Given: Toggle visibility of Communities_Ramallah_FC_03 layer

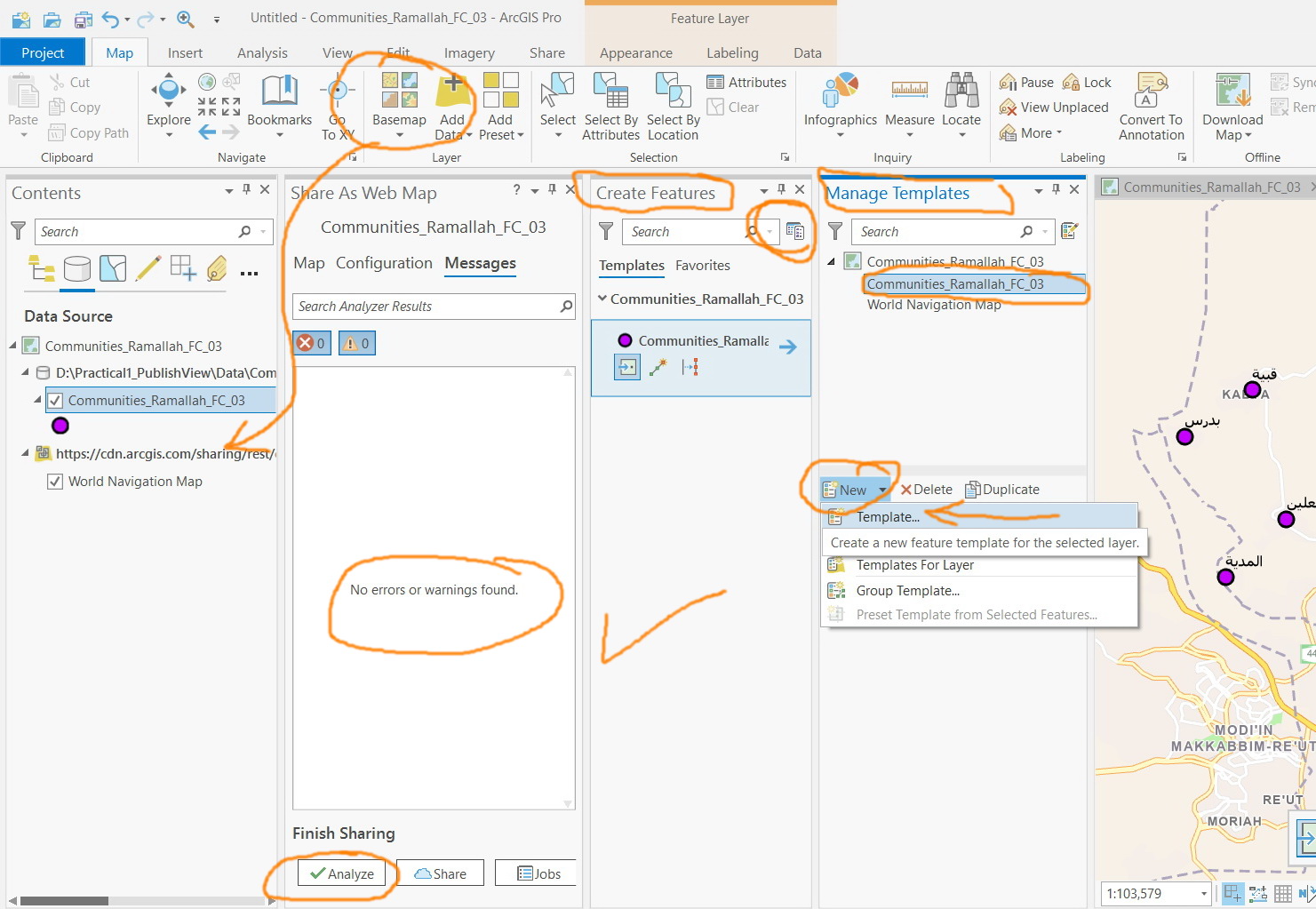Looking at the screenshot, I should click(x=54, y=401).
